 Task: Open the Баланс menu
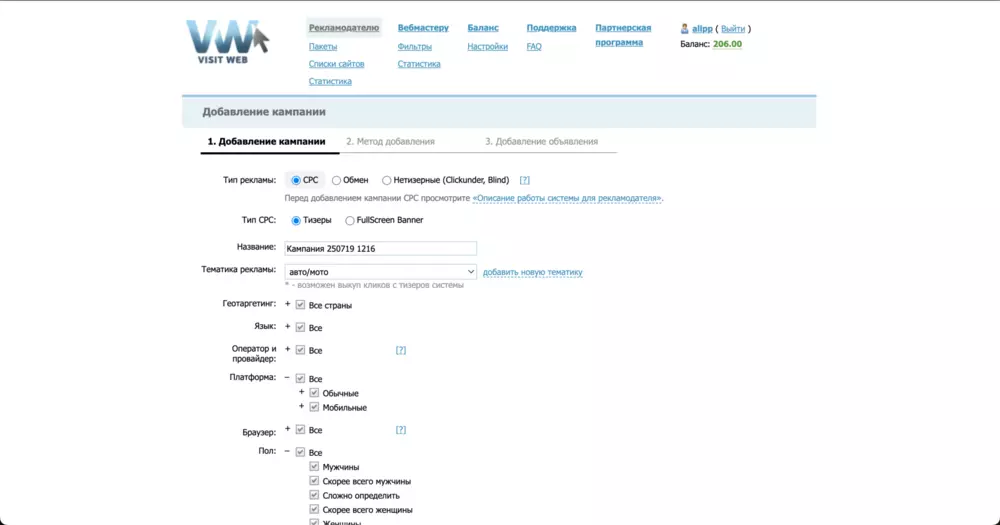pos(483,27)
